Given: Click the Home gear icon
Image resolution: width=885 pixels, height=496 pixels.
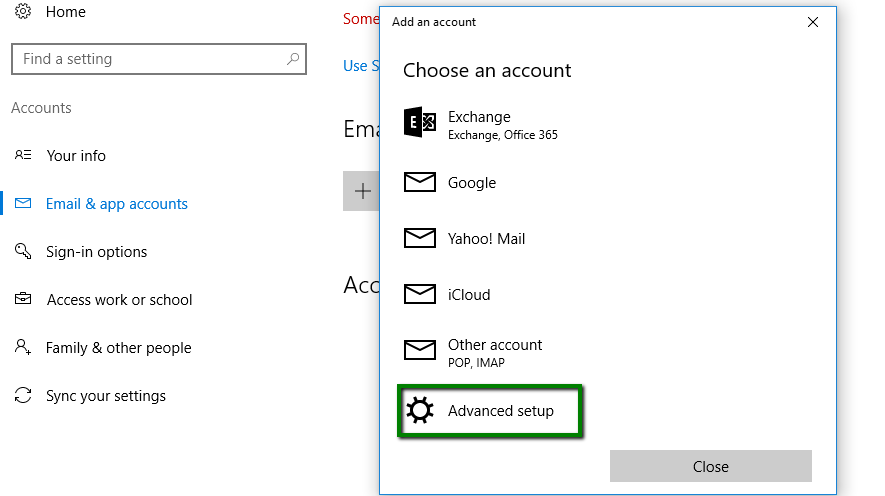Looking at the screenshot, I should pos(23,11).
